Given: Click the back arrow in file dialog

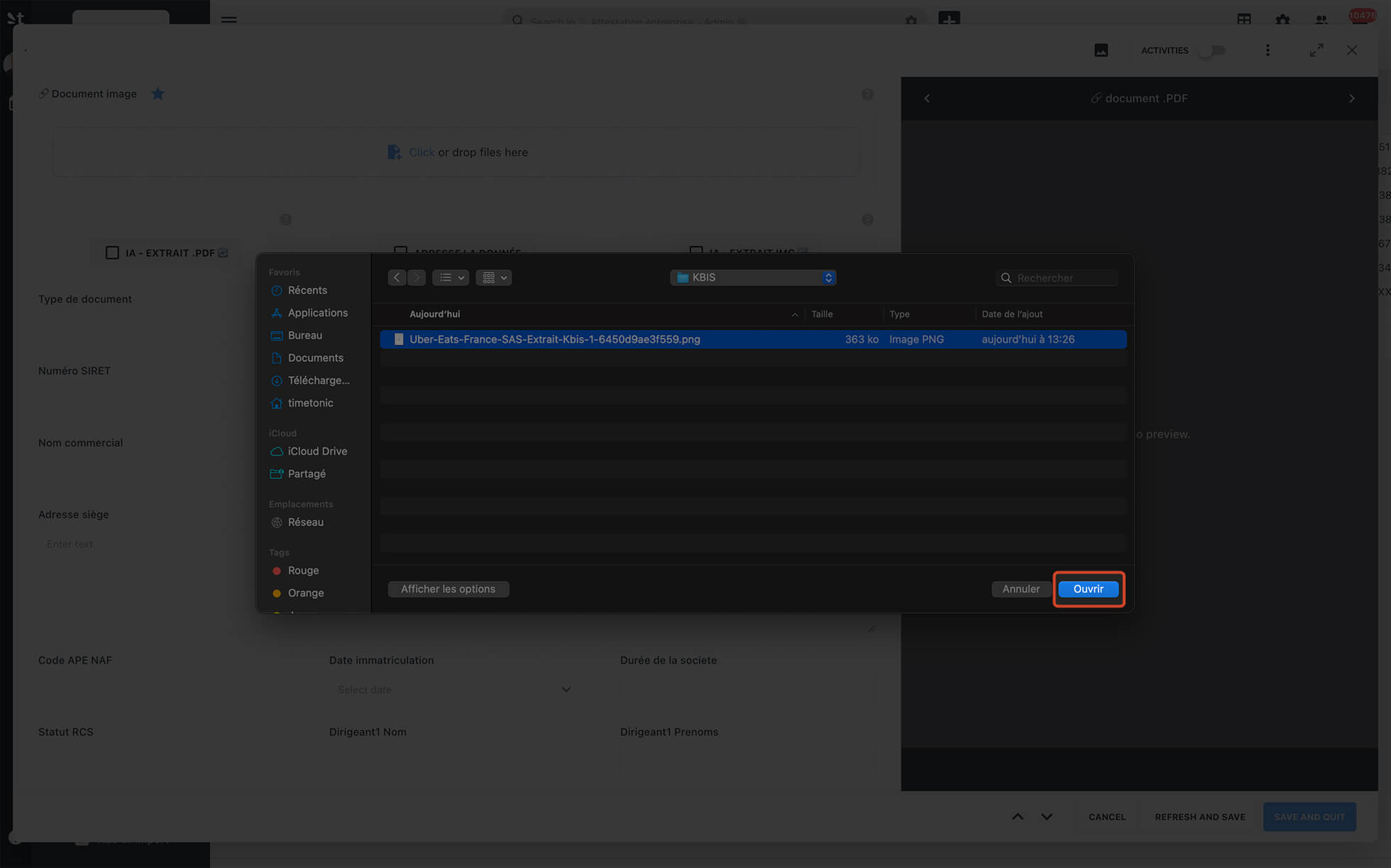Looking at the screenshot, I should tap(397, 278).
